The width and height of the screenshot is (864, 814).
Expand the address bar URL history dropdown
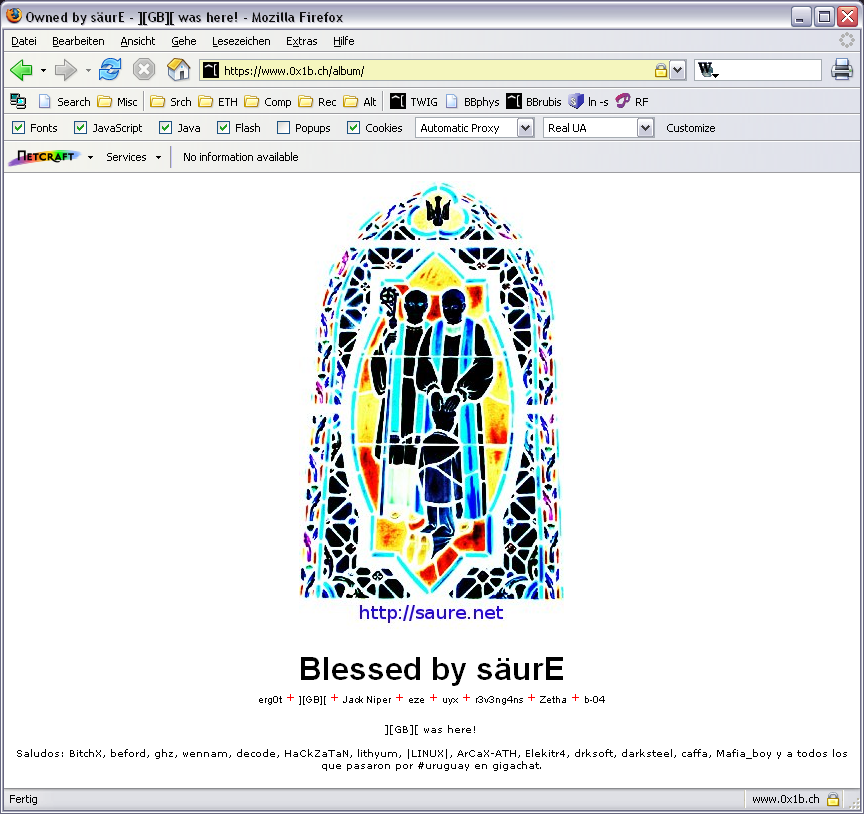click(678, 70)
